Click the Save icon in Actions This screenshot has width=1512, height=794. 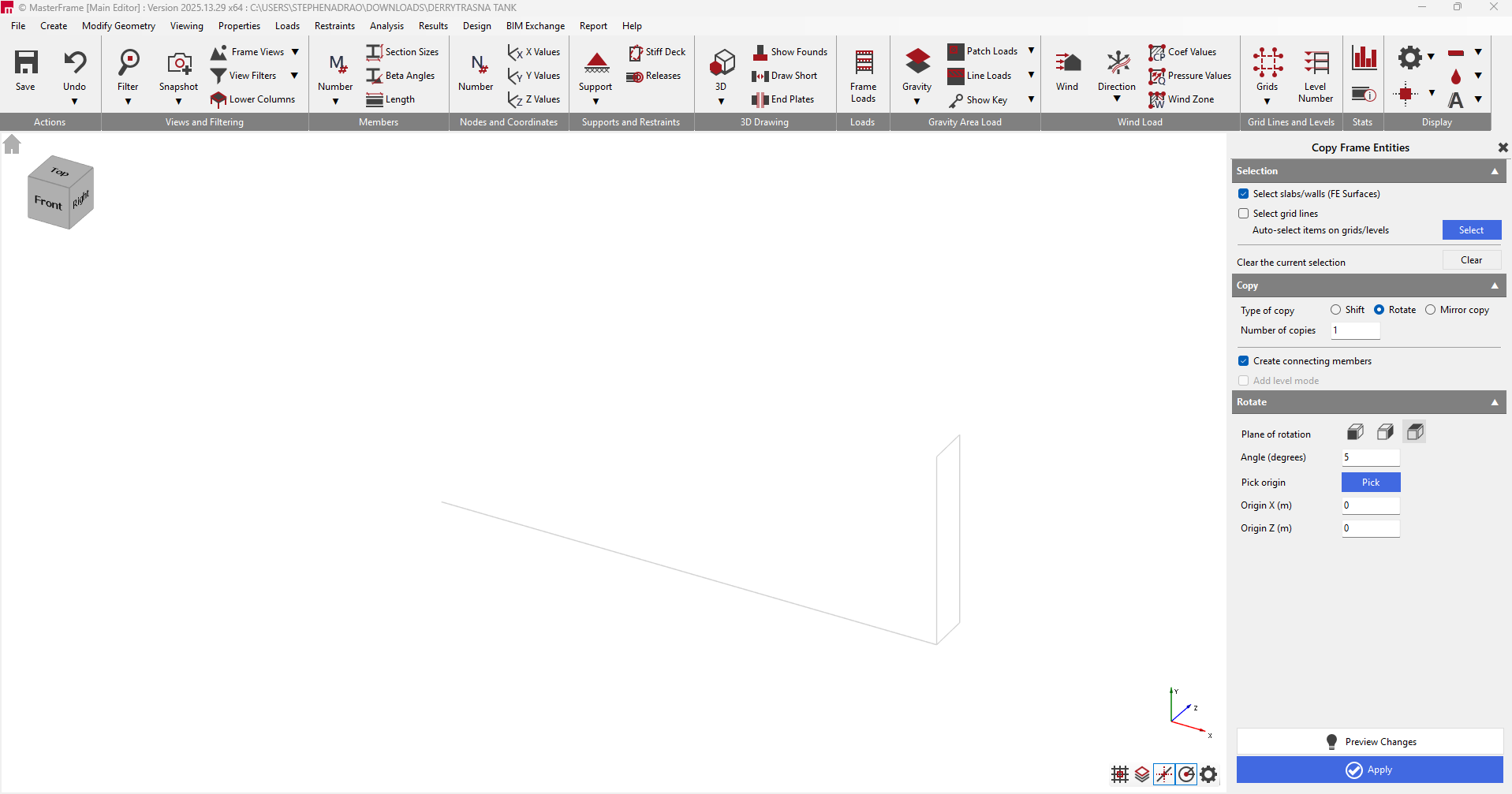(x=26, y=63)
